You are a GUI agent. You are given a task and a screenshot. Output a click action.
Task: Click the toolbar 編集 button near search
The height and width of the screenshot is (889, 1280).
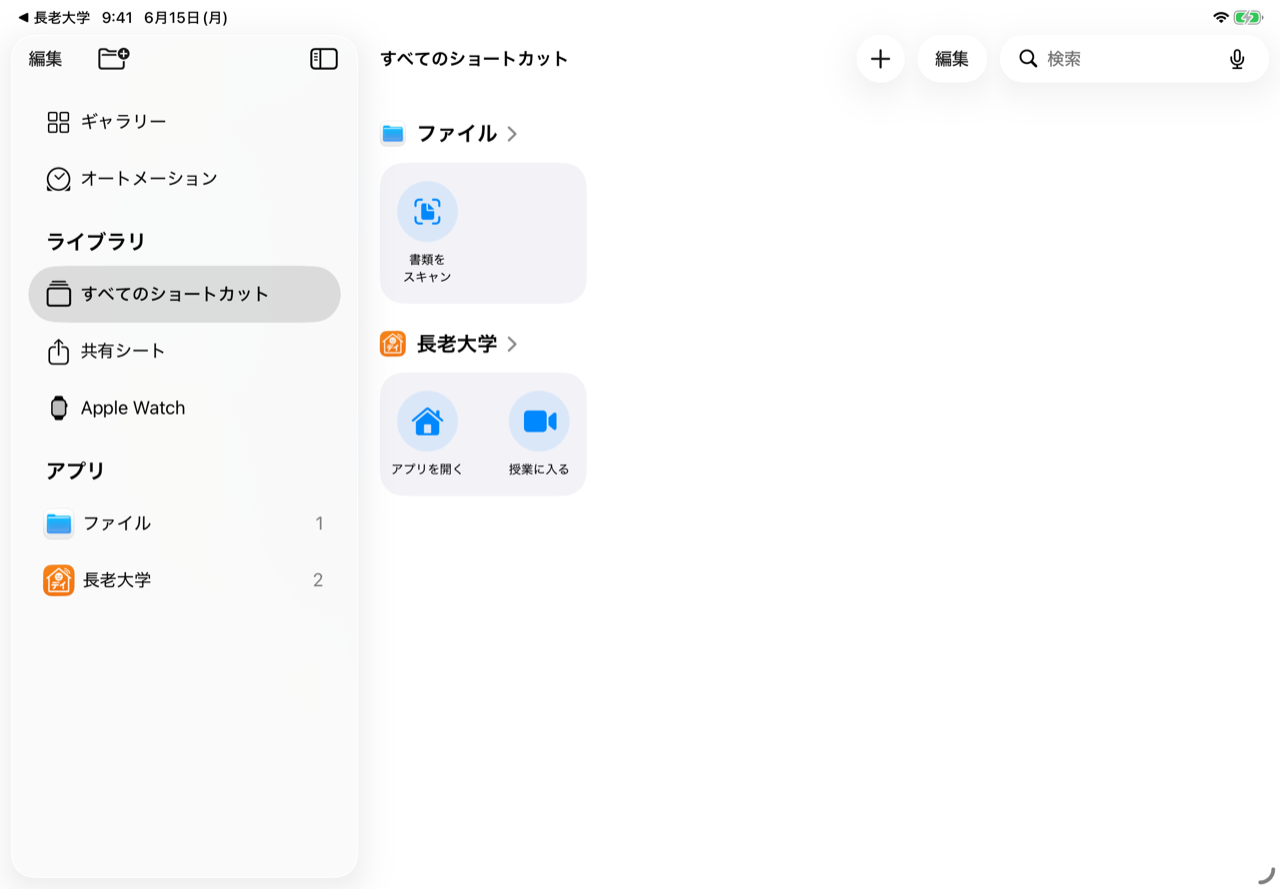pyautogui.click(x=952, y=59)
